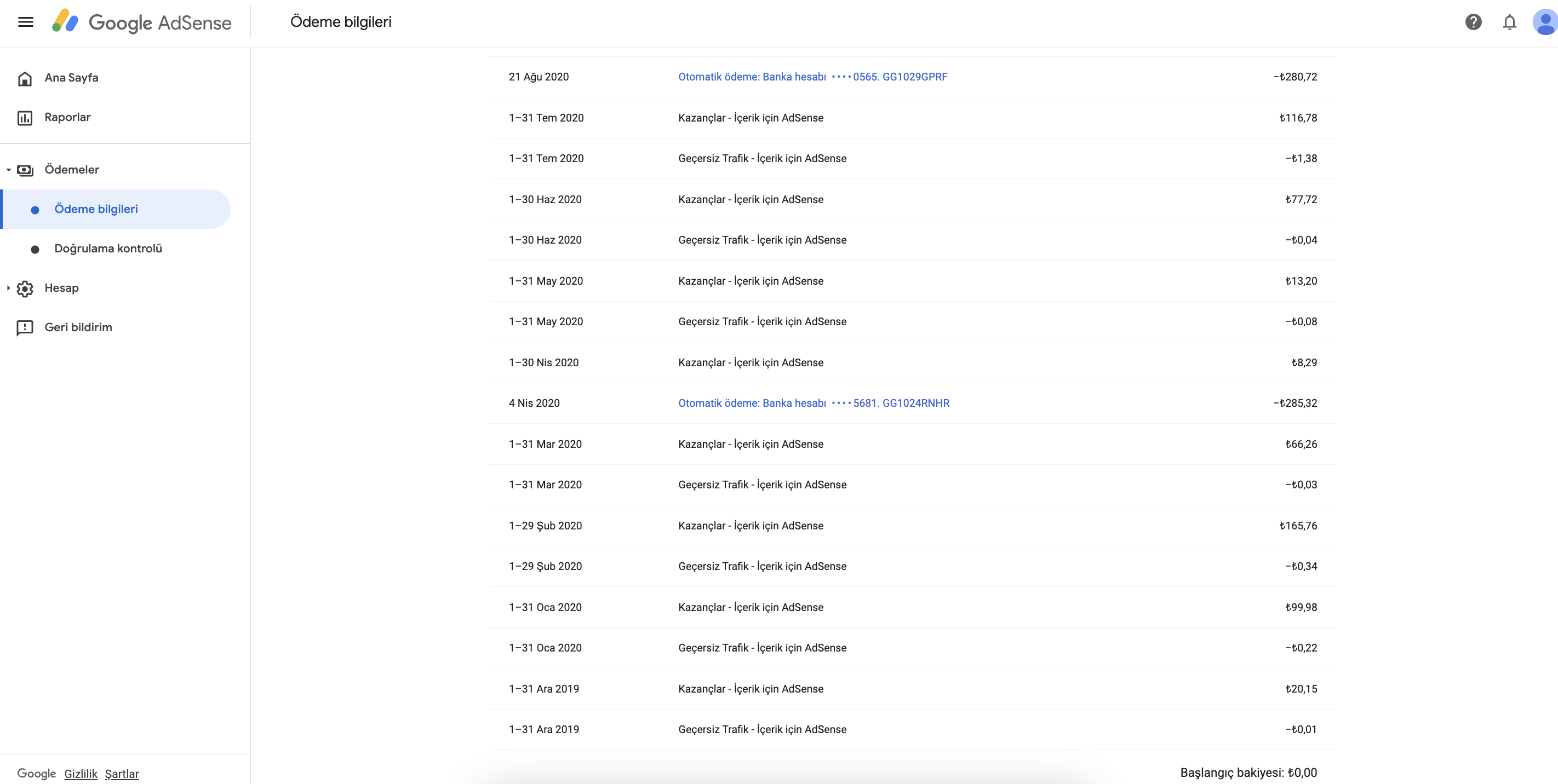Click the ₺165,76 earnings amount
This screenshot has height=784, width=1558.
pyautogui.click(x=1298, y=526)
